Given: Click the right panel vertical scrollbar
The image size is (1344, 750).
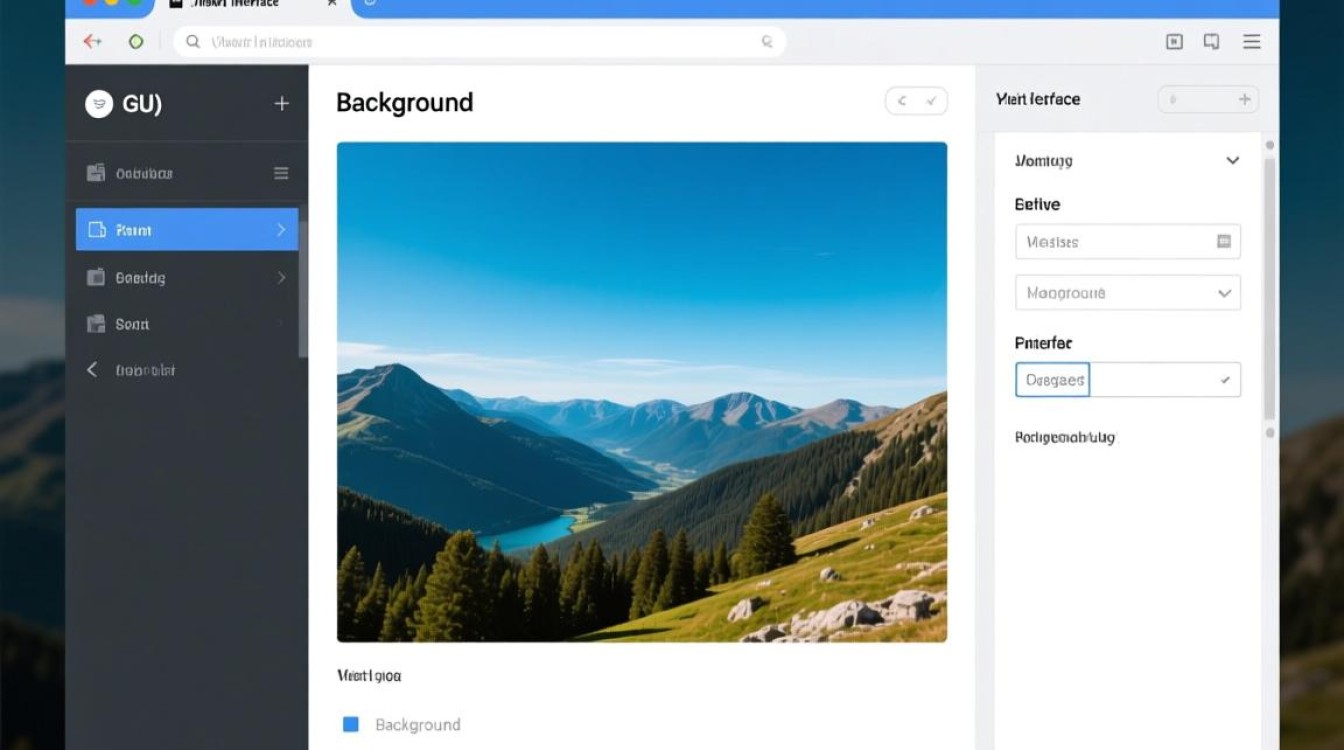Looking at the screenshot, I should pos(1270,290).
